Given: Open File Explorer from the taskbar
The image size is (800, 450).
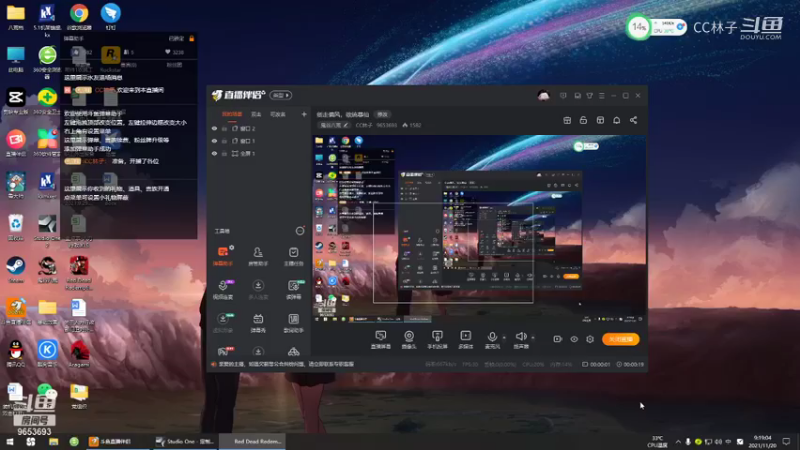Looking at the screenshot, I should click(54, 442).
